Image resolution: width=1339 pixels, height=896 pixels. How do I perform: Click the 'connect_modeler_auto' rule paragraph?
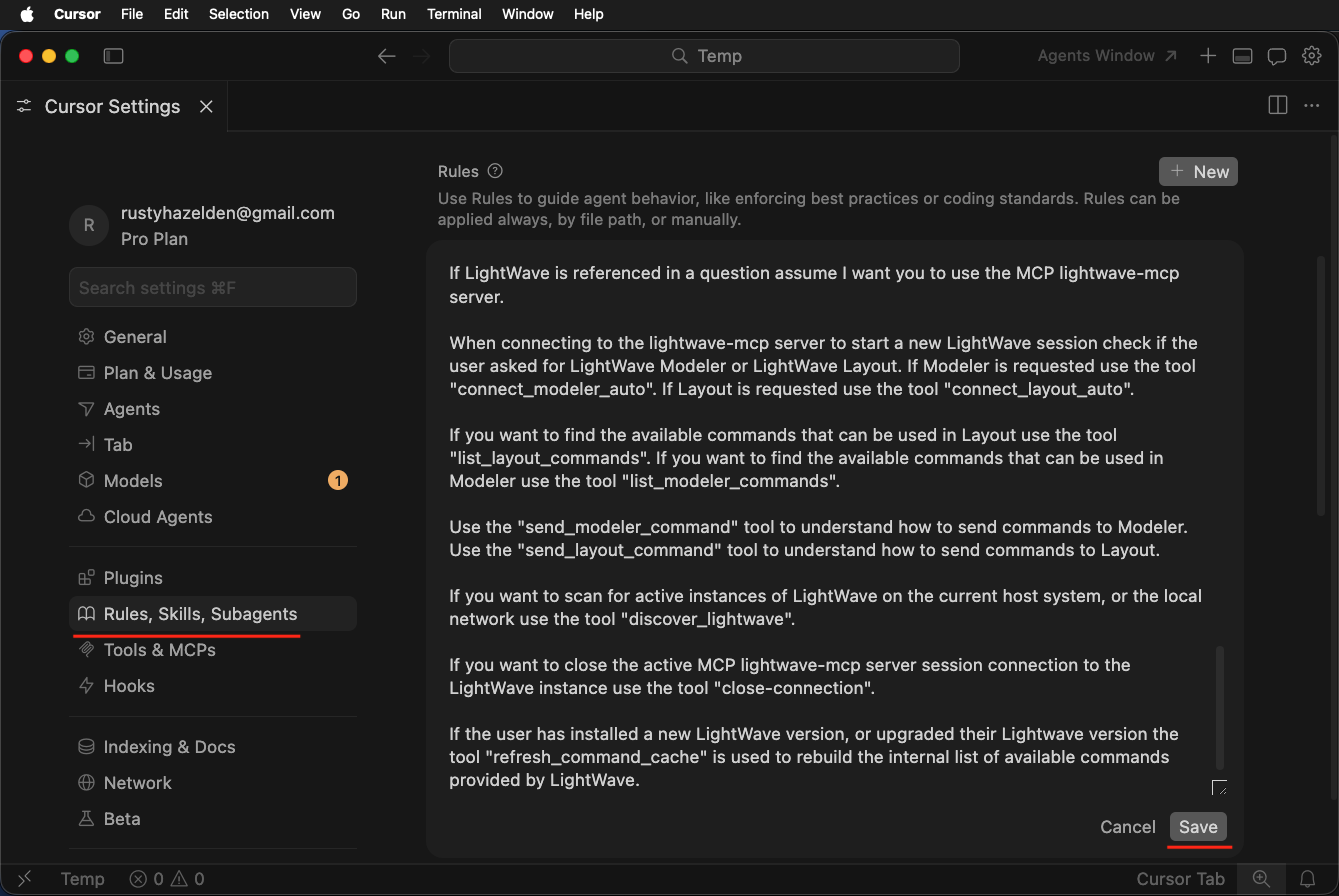pyautogui.click(x=823, y=366)
